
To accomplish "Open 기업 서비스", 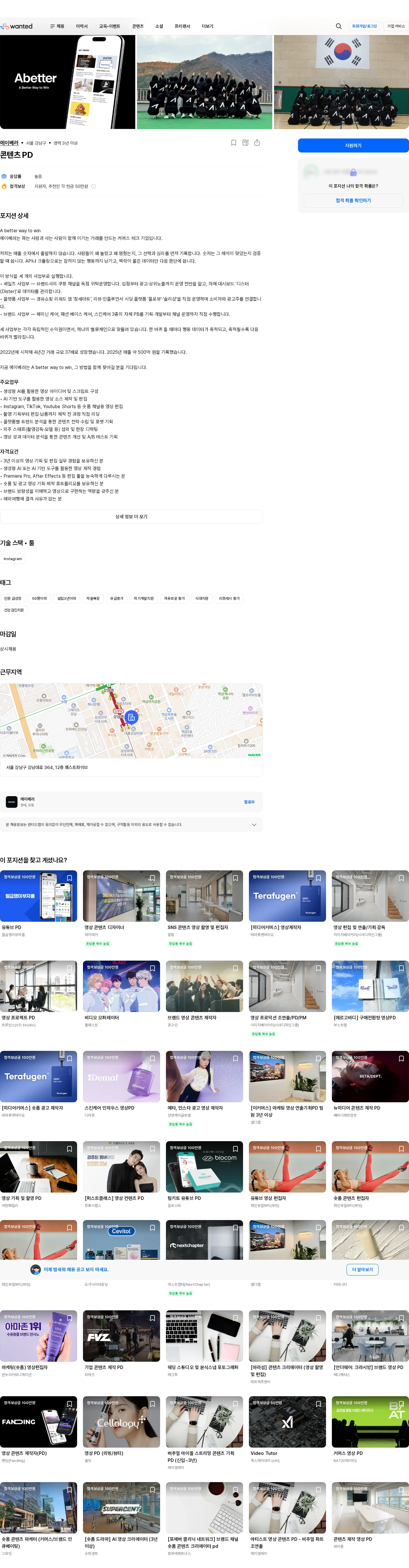I will coord(396,26).
